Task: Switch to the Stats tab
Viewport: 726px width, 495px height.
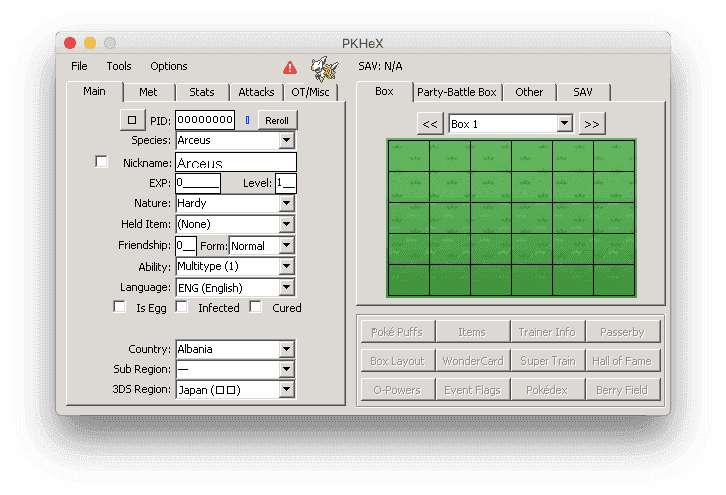Action: [202, 92]
